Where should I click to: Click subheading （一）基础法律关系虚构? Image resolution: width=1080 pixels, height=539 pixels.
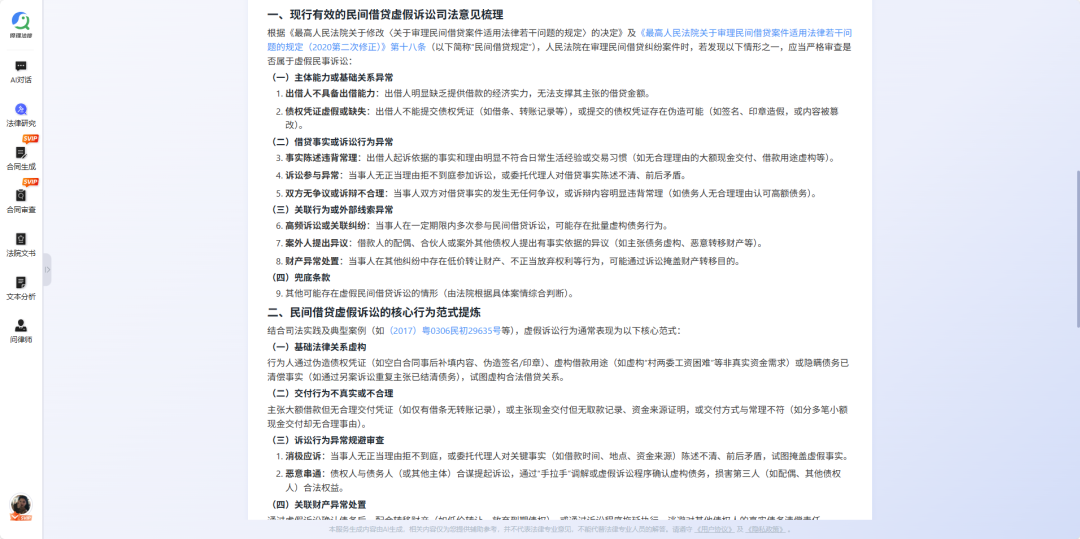click(x=318, y=347)
